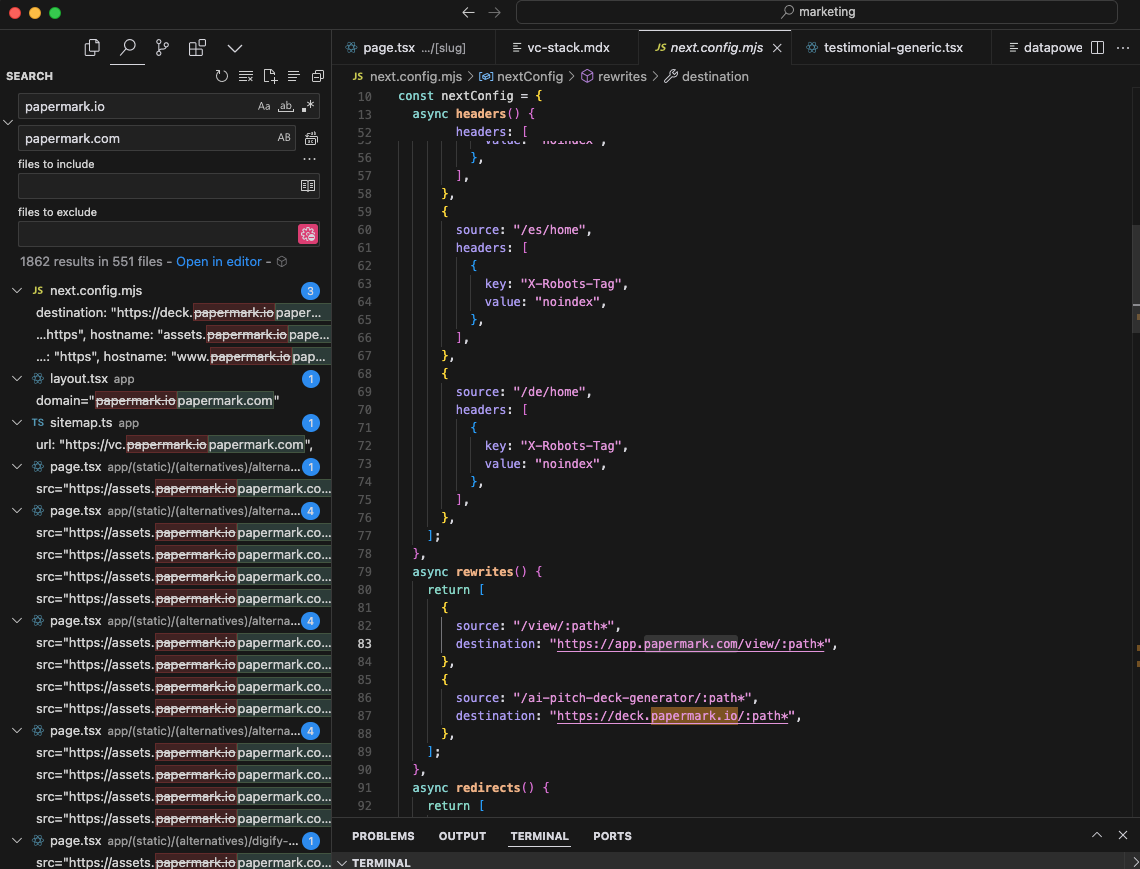The image size is (1140, 869).
Task: Open the PROBLEMS panel tab
Action: pos(383,836)
